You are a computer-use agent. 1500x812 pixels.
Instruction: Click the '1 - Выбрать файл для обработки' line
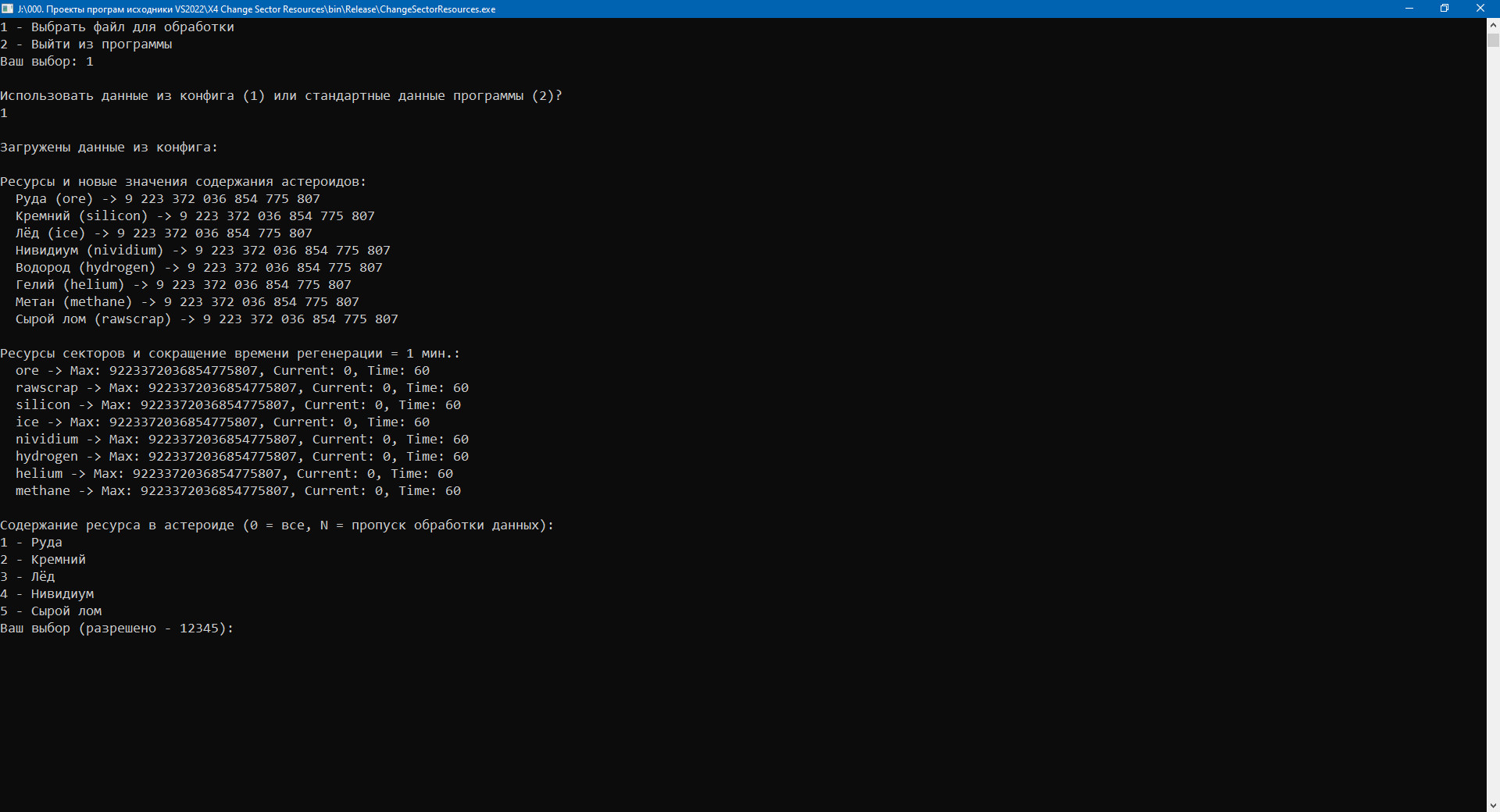click(117, 27)
